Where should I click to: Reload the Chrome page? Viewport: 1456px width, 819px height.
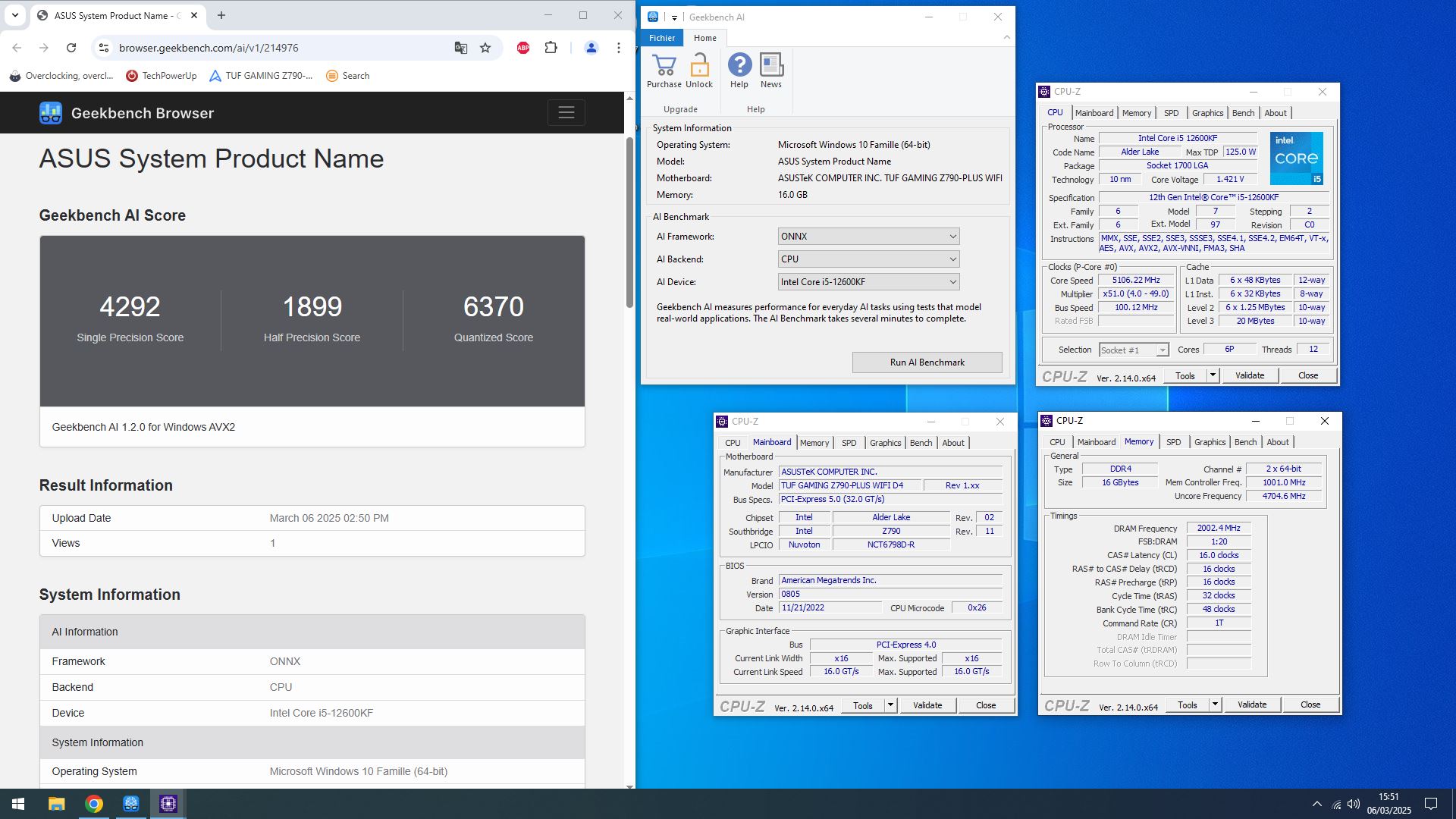(71, 48)
